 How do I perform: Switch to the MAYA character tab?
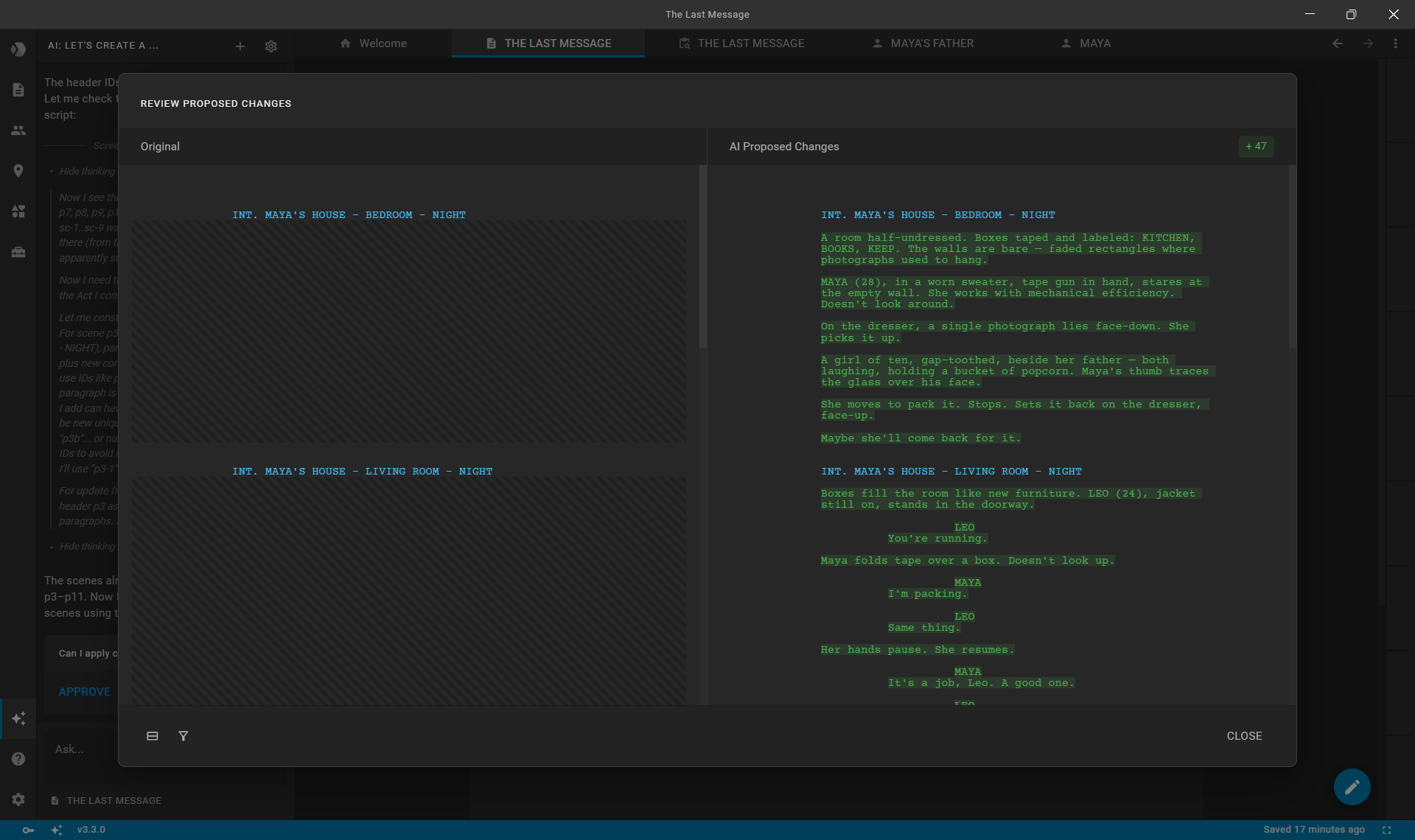[x=1086, y=43]
